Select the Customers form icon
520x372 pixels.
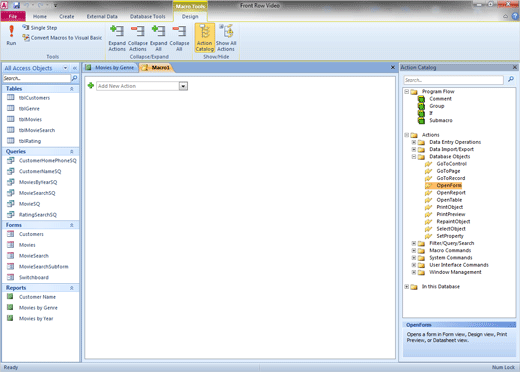pos(11,234)
